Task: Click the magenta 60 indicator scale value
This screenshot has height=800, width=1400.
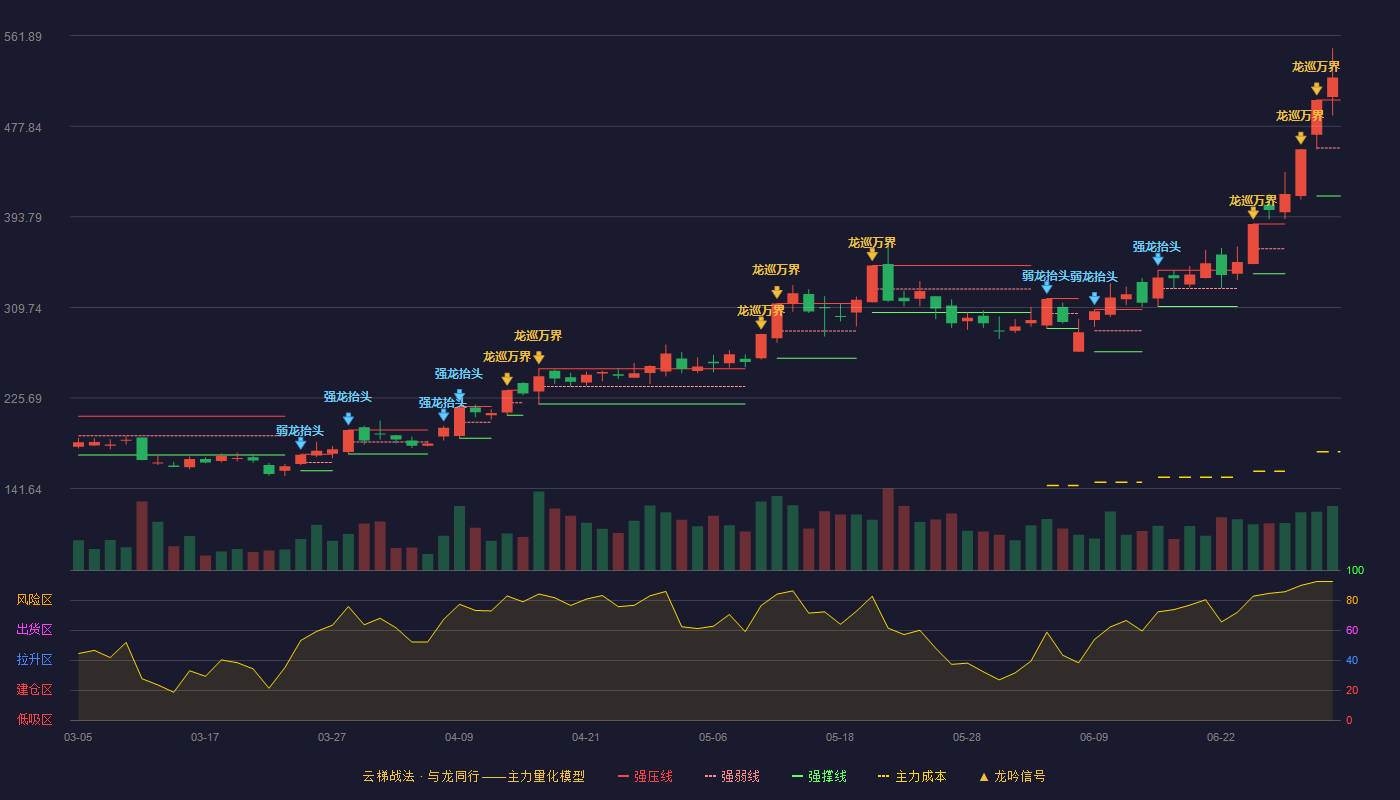Action: coord(1352,630)
